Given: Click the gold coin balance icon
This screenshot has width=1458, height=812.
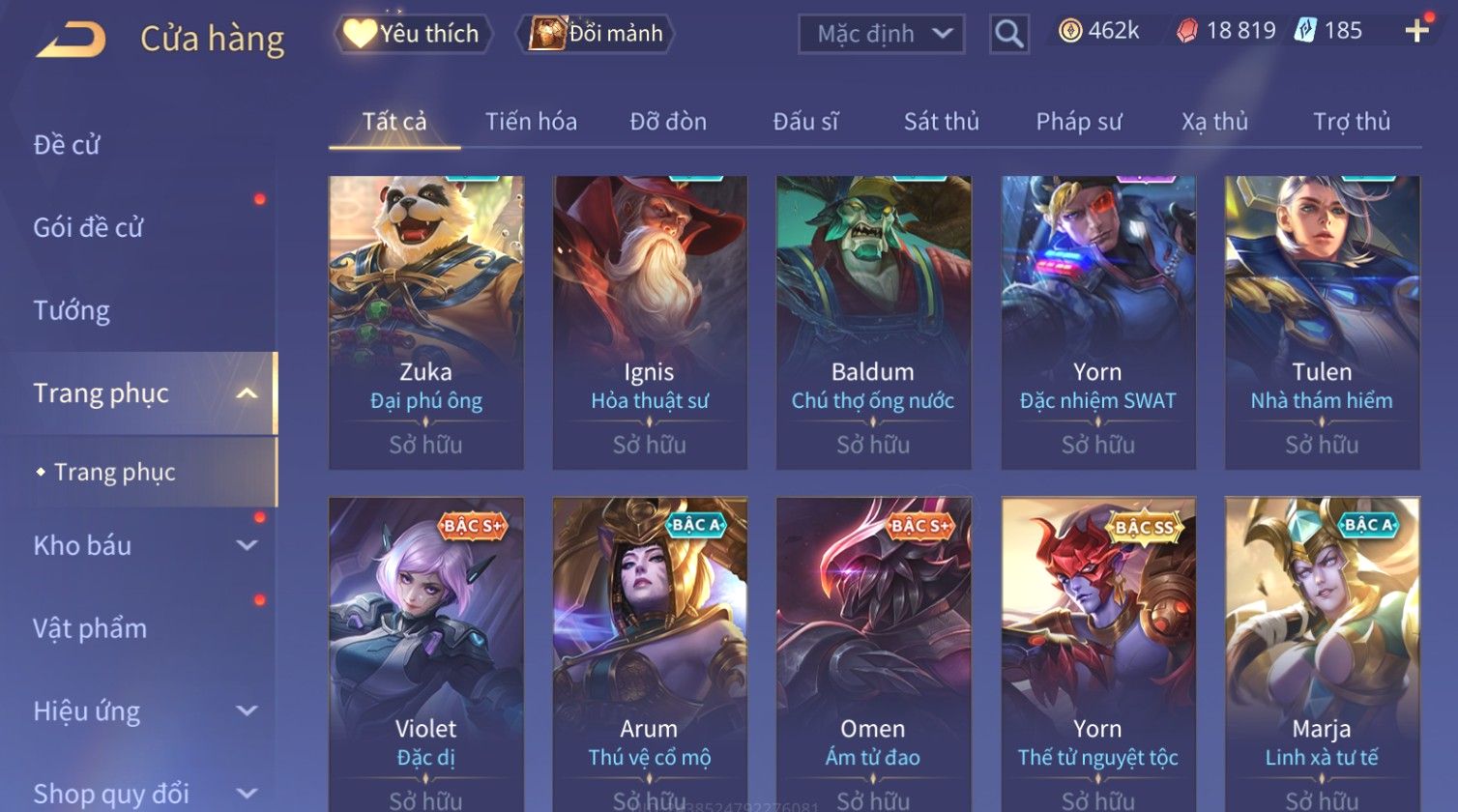Looking at the screenshot, I should pos(1070,31).
